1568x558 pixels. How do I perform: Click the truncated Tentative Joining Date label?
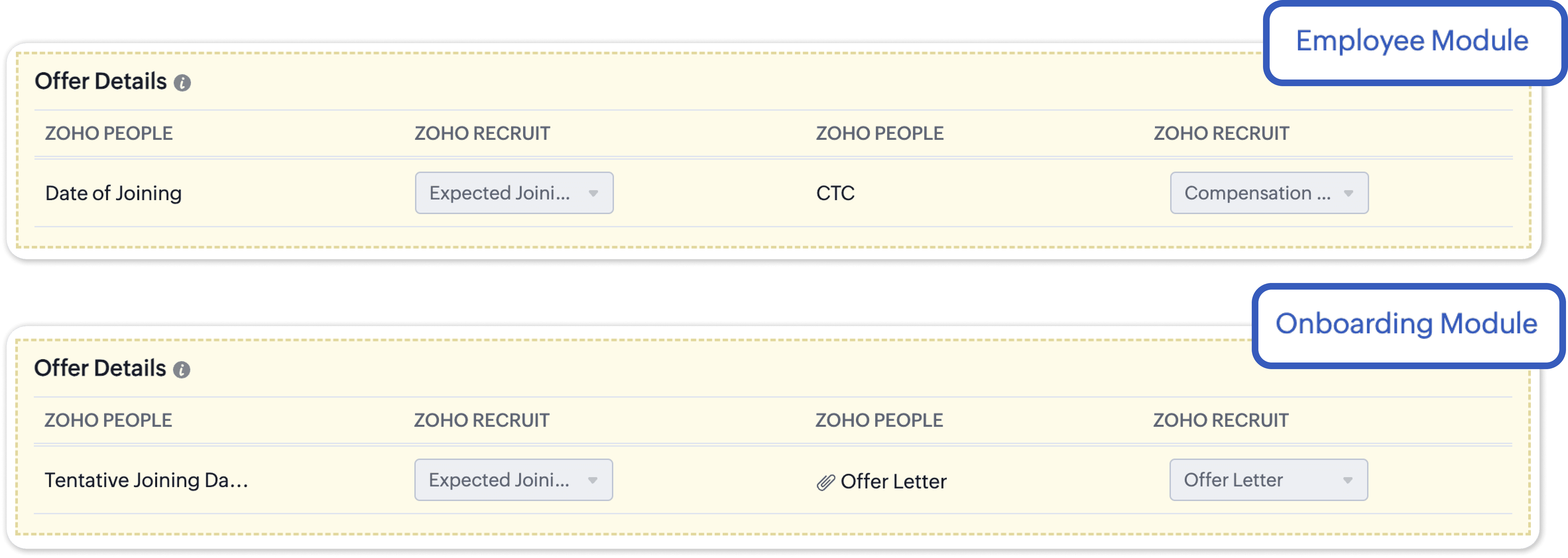[x=146, y=480]
